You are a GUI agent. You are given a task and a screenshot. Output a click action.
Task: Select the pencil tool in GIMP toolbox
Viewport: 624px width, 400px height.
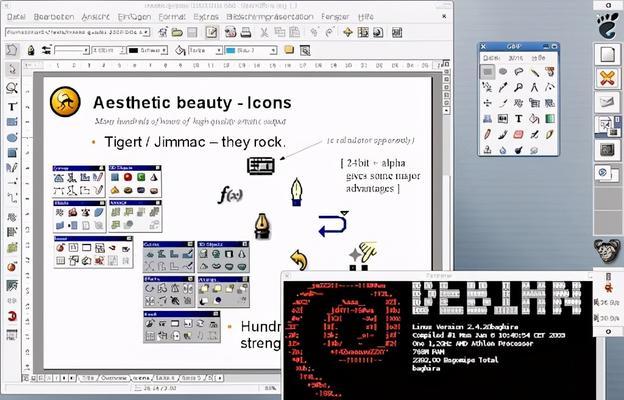coord(488,135)
